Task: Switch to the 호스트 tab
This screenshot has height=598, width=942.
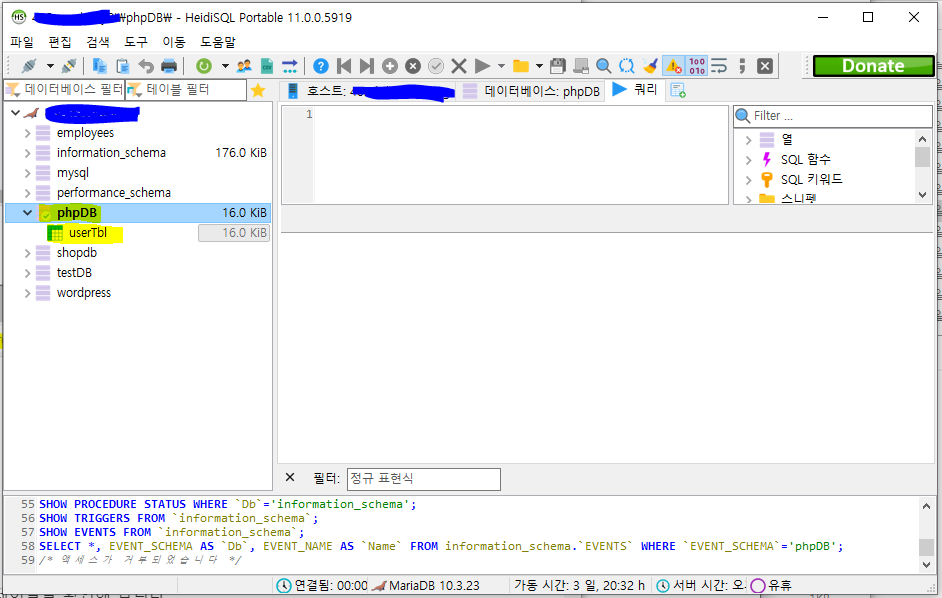Action: pos(368,91)
